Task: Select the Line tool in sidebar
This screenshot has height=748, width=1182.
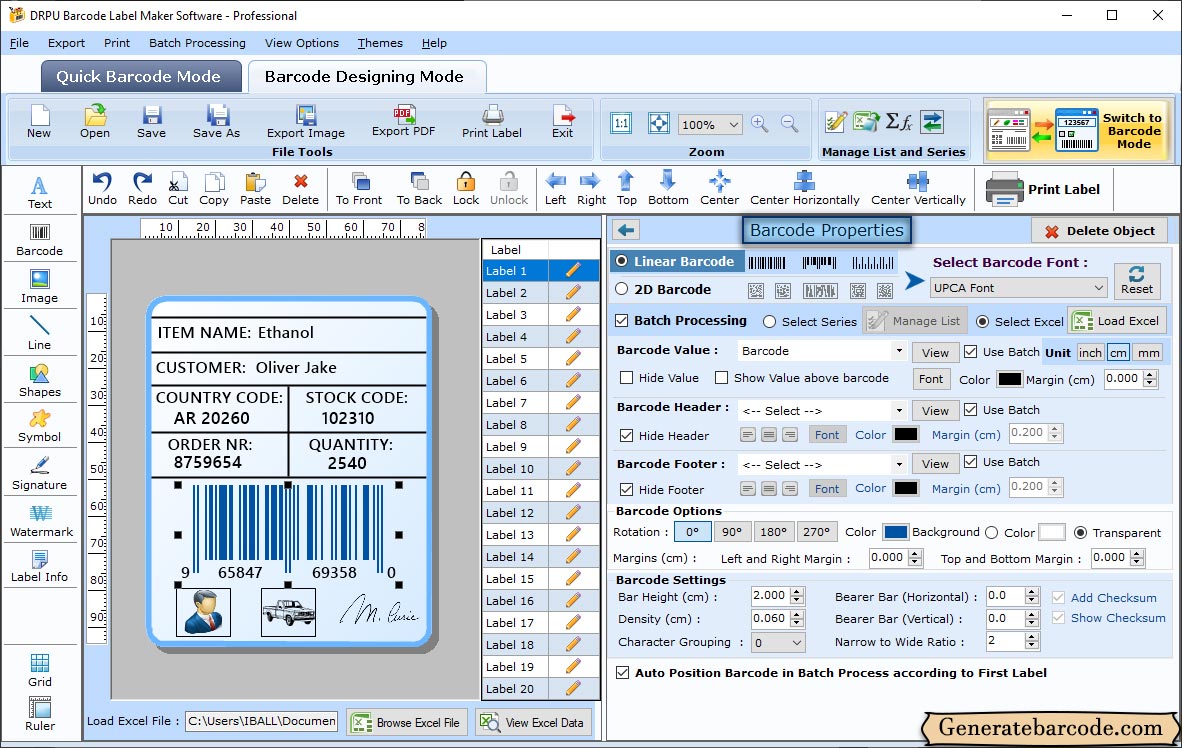Action: pyautogui.click(x=39, y=333)
